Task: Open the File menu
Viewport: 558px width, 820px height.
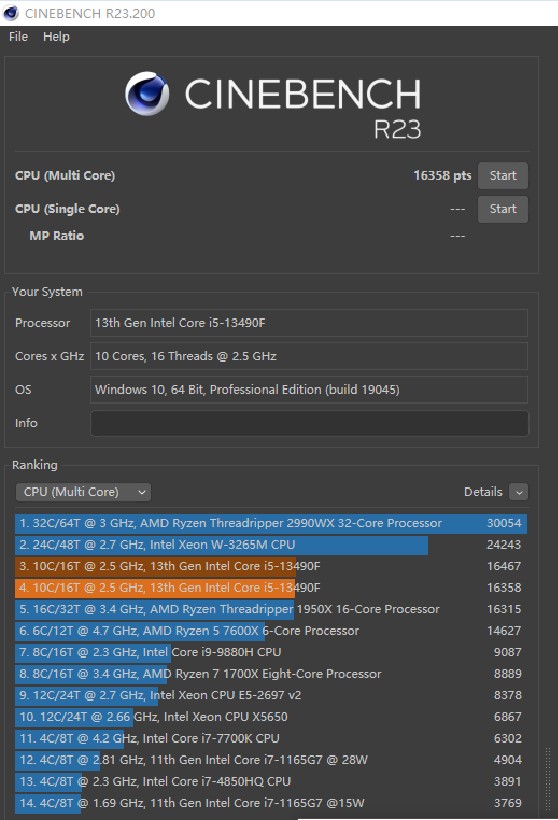Action: coord(18,37)
